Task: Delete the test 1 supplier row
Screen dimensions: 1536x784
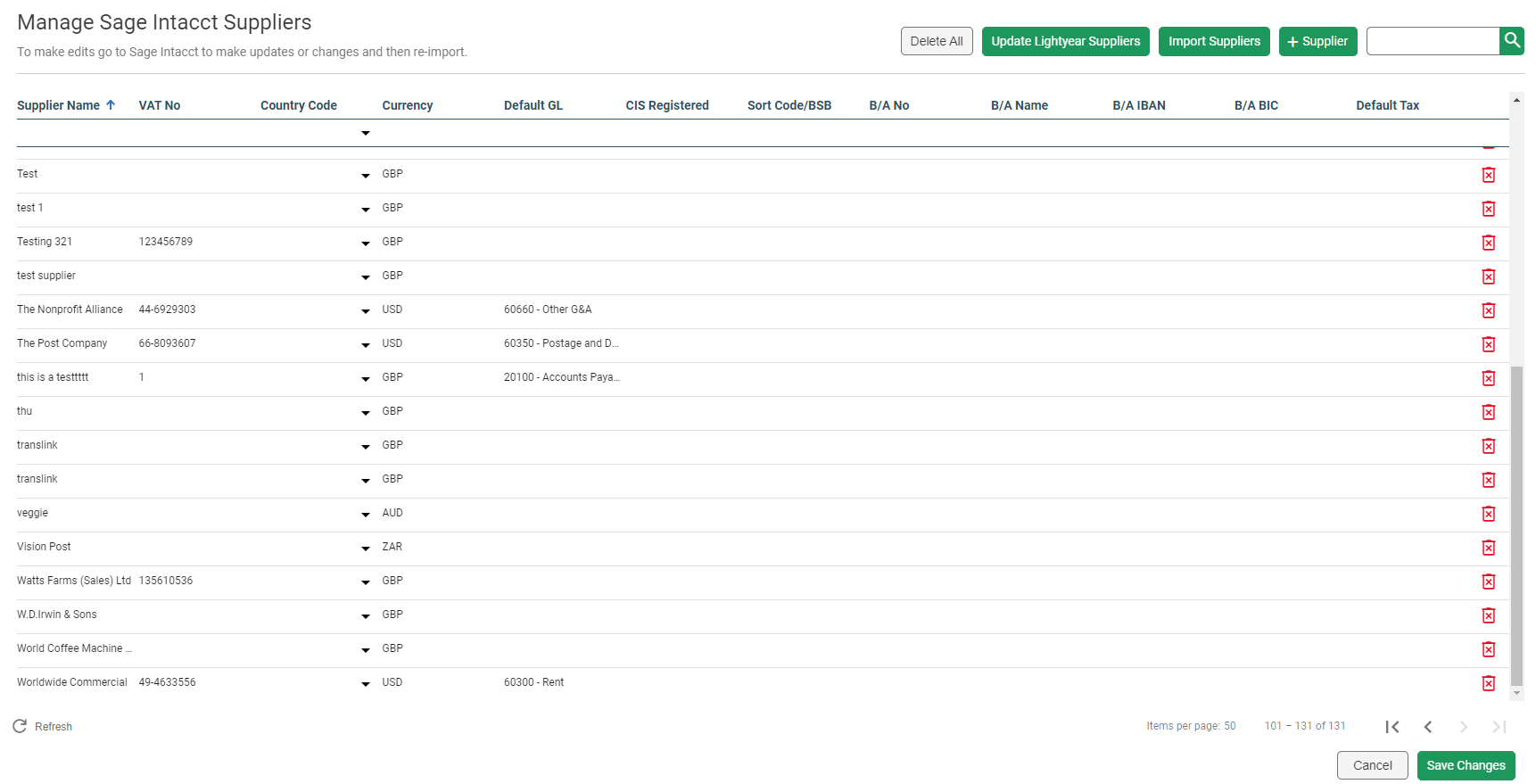Action: click(1488, 209)
